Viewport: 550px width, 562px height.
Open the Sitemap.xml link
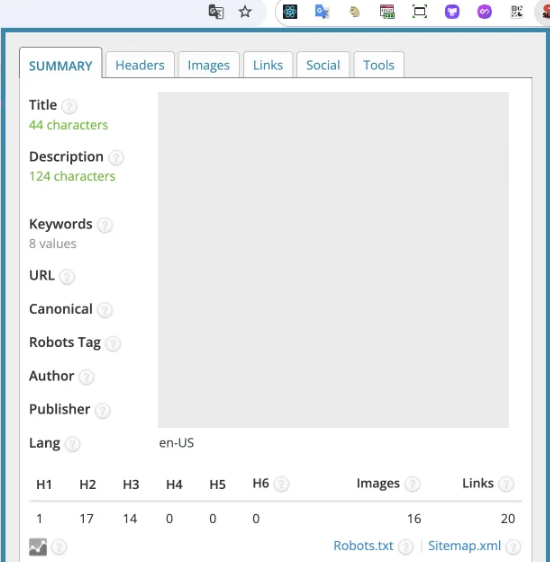point(464,546)
